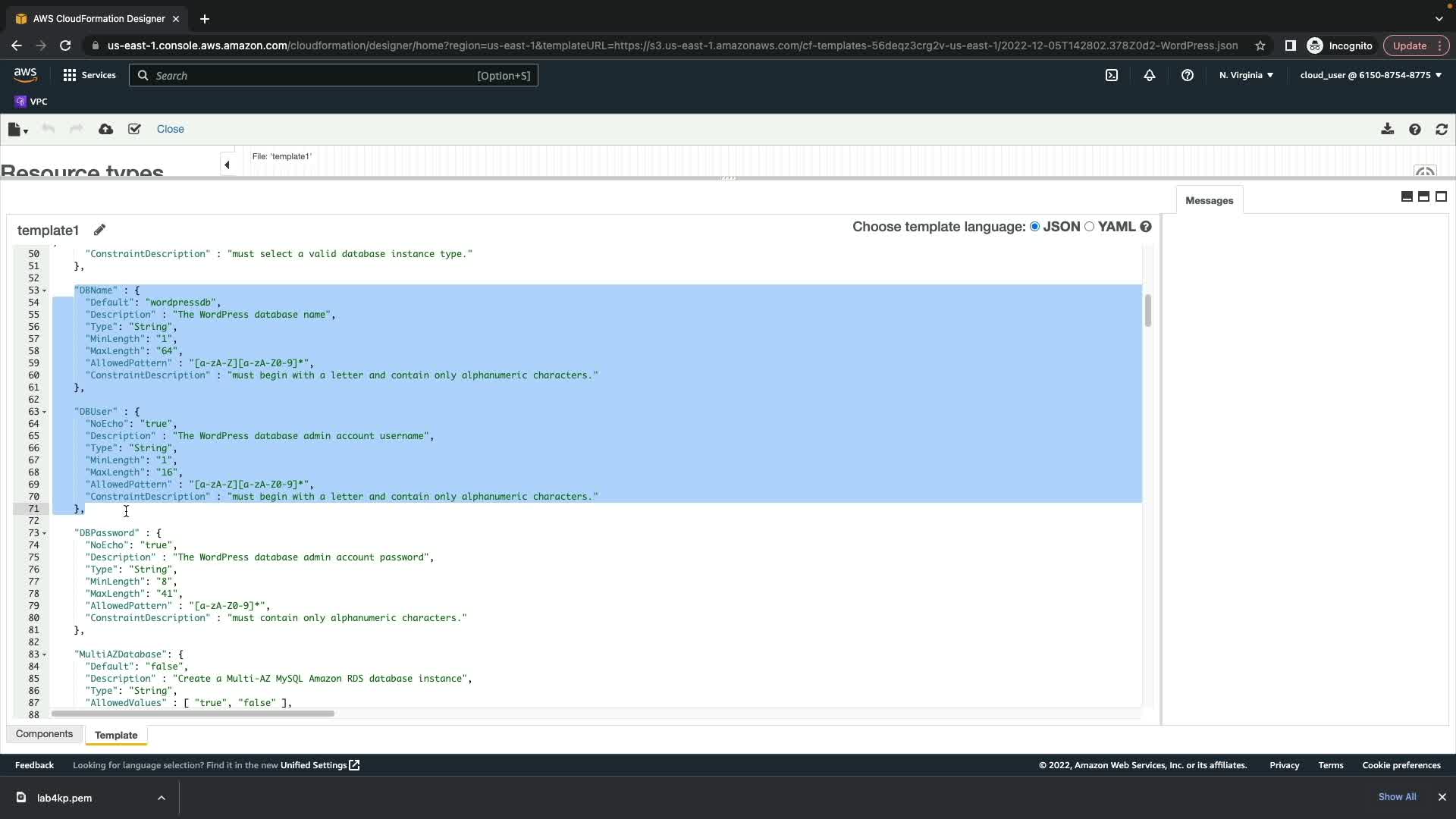1456x819 pixels.
Task: Open the Messages tab
Action: (x=1209, y=201)
